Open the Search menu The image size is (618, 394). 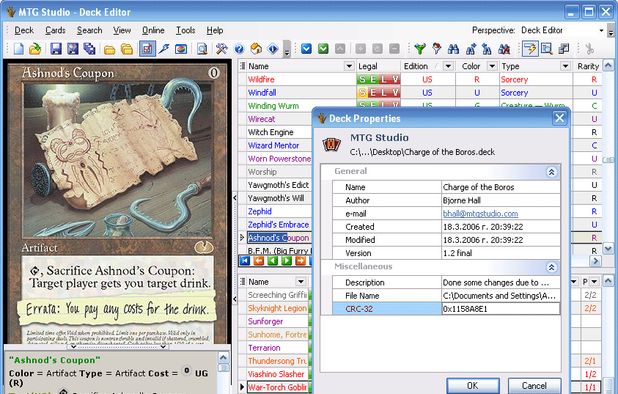click(89, 30)
